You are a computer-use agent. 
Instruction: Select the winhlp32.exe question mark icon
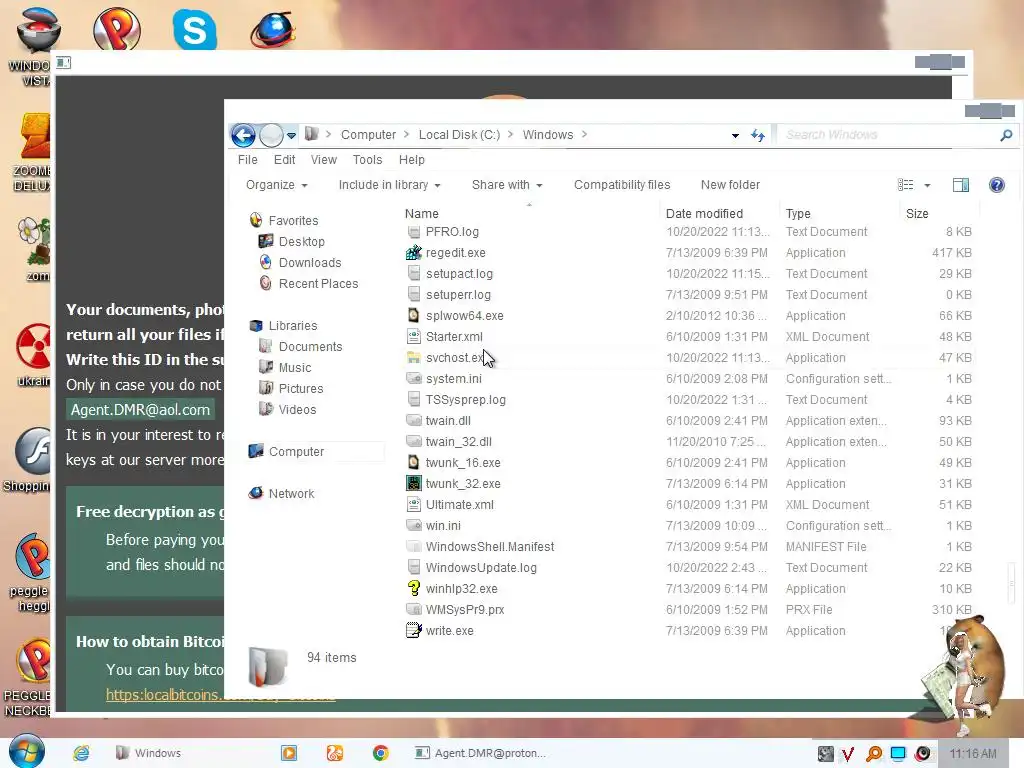[413, 588]
